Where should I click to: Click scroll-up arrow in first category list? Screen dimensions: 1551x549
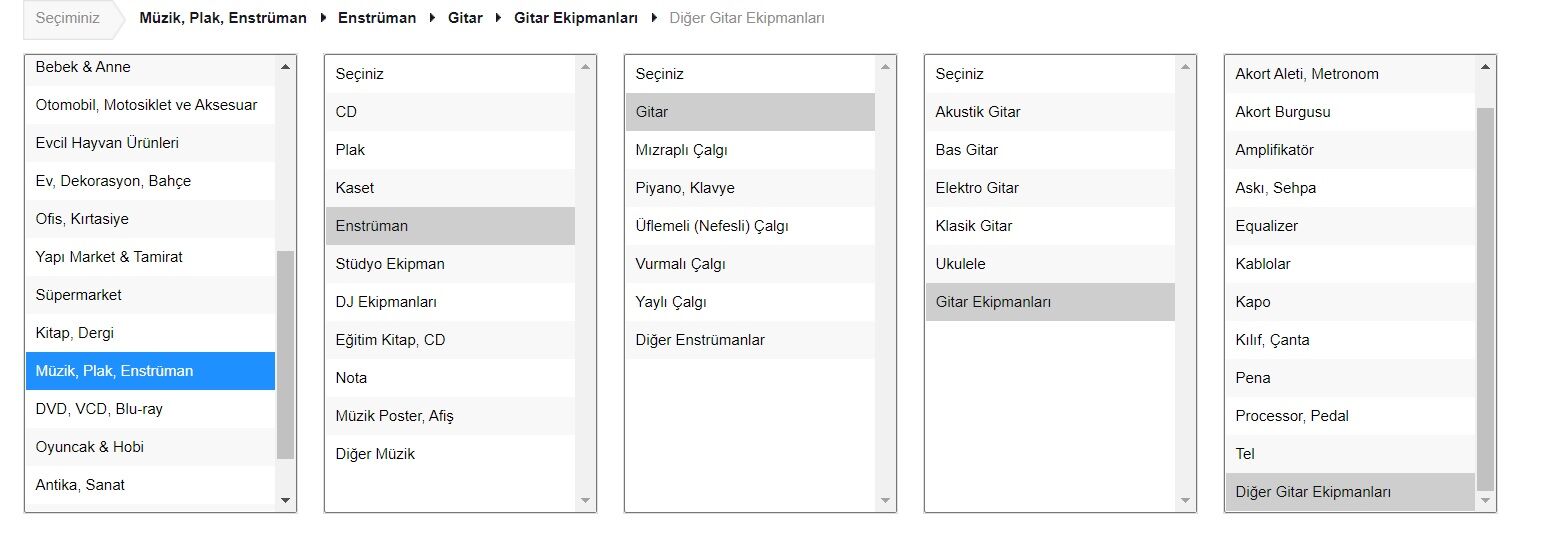[x=285, y=67]
